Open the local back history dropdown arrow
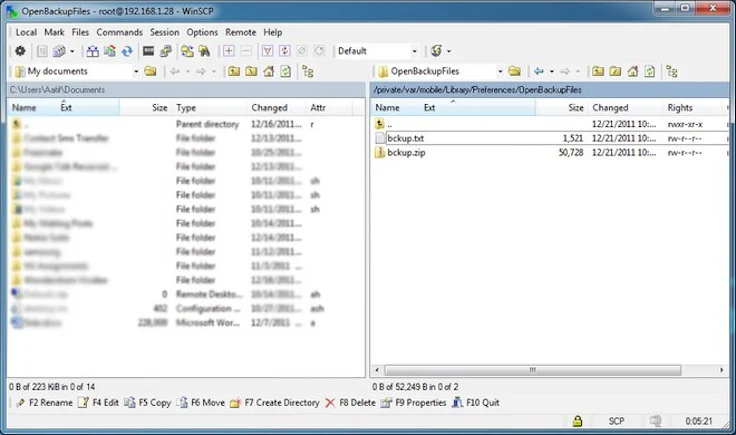The width and height of the screenshot is (736, 435). 187,71
